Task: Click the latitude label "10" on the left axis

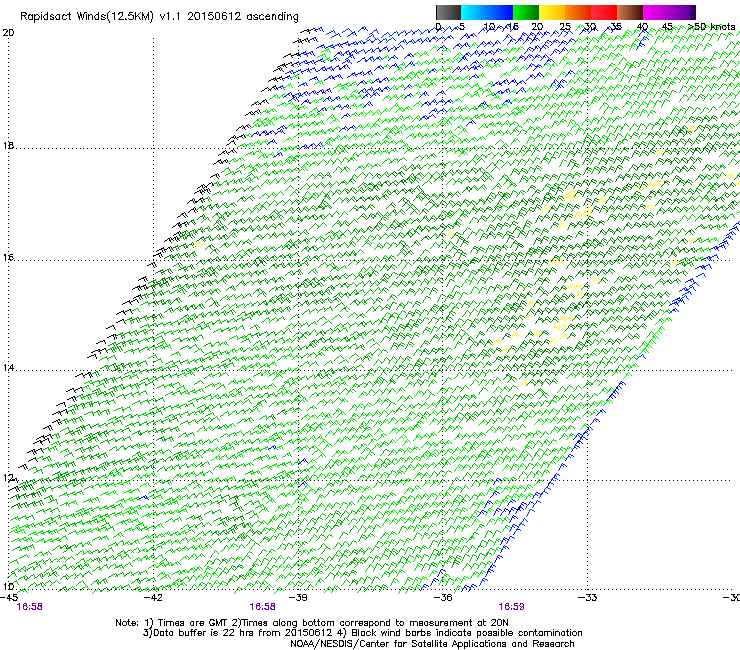Action: click(8, 587)
